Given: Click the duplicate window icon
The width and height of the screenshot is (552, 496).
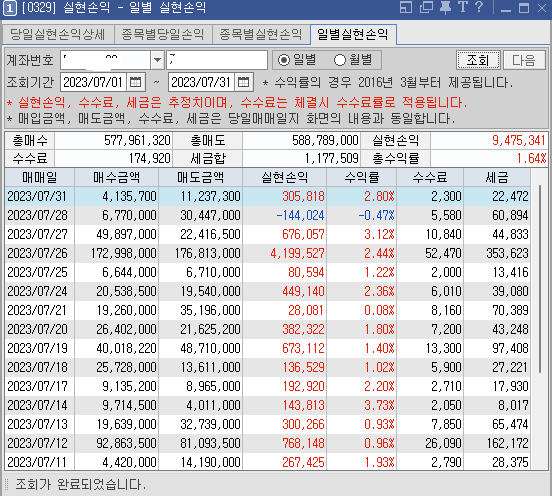Looking at the screenshot, I should 426,7.
